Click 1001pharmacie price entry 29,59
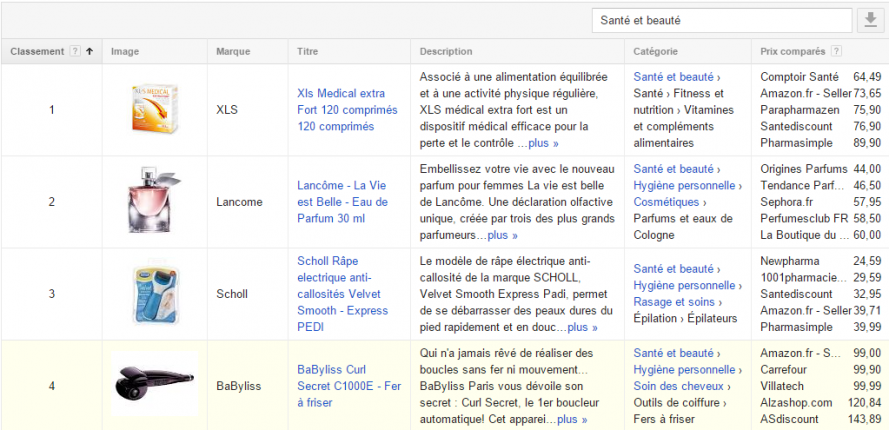 point(821,277)
